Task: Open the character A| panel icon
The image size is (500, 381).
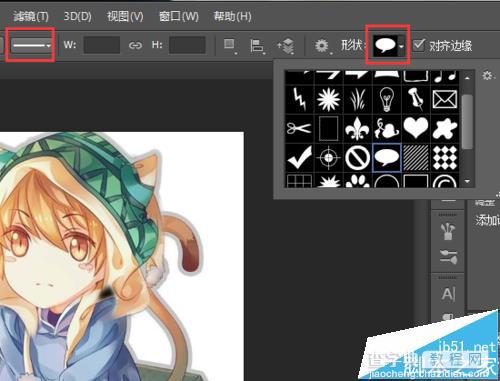Action: [448, 294]
